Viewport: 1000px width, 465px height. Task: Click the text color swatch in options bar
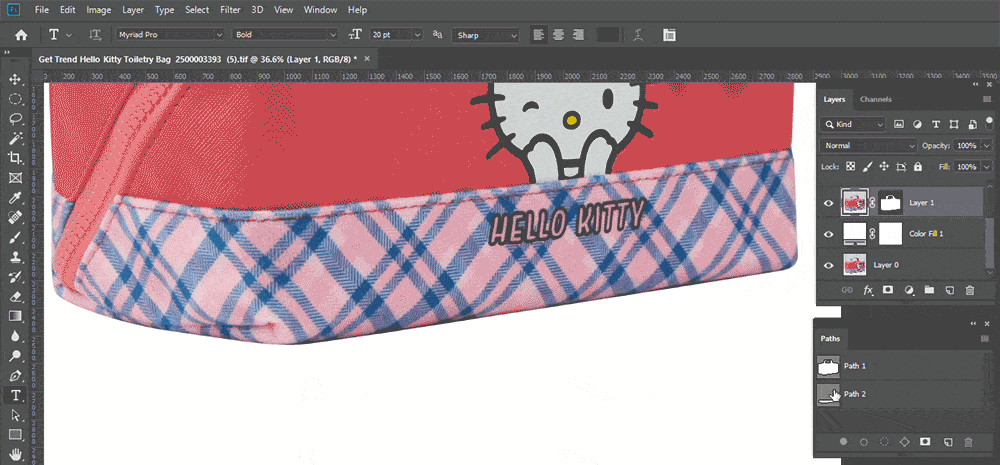click(608, 35)
